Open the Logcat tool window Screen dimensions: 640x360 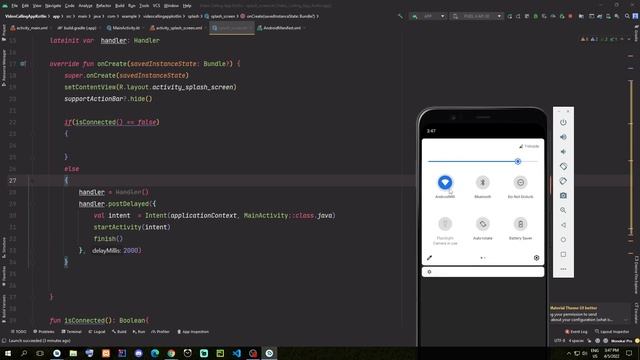[97, 332]
